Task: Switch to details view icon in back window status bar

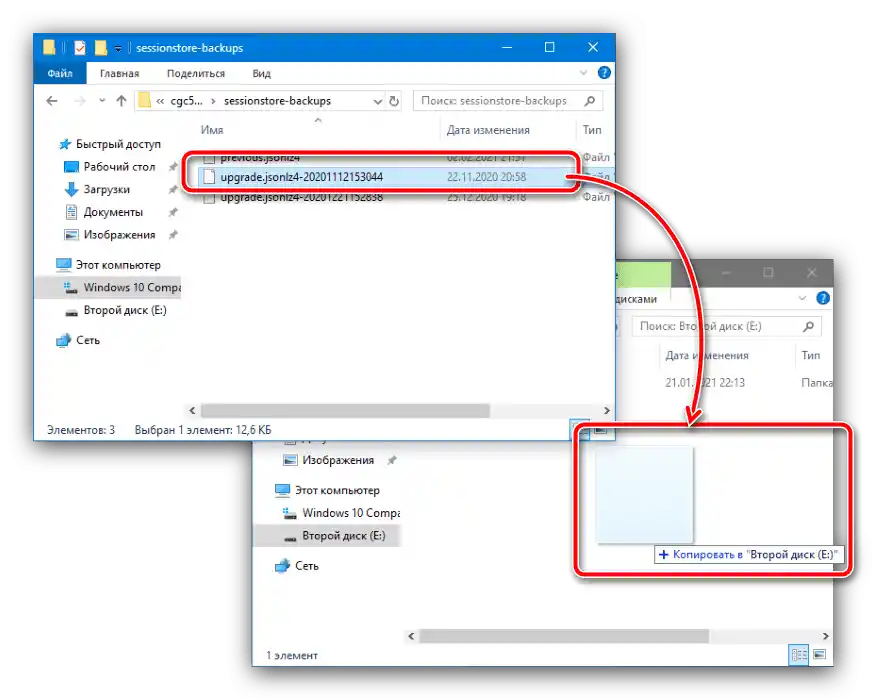Action: pyautogui.click(x=799, y=655)
